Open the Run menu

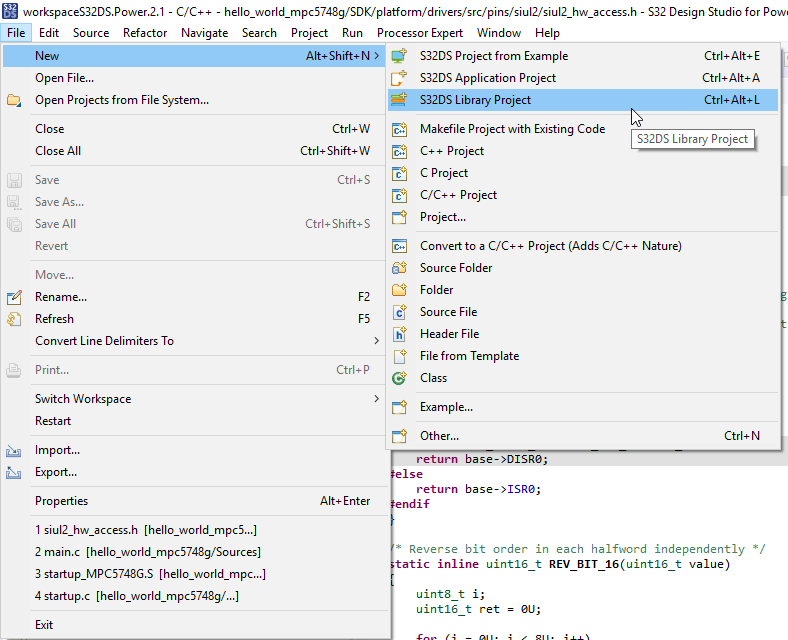tap(352, 33)
